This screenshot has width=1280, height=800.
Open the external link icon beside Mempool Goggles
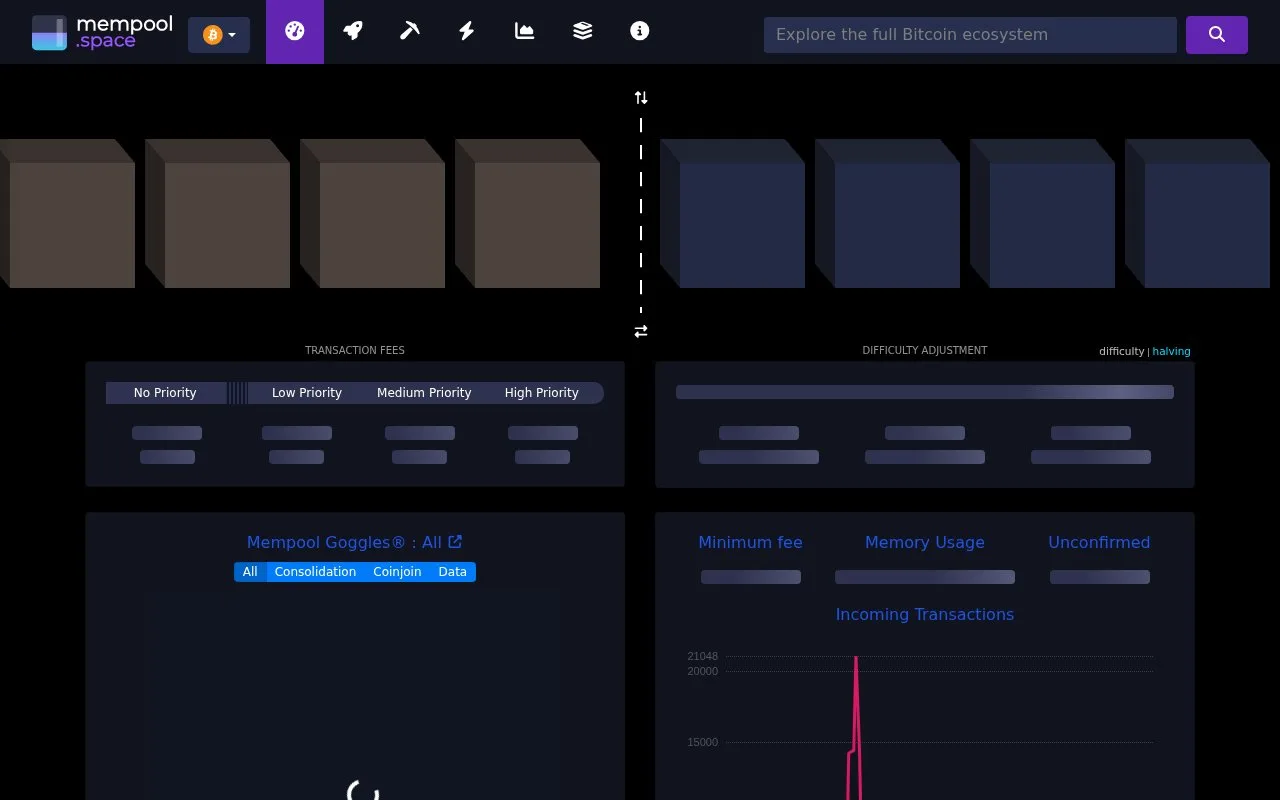coord(455,541)
